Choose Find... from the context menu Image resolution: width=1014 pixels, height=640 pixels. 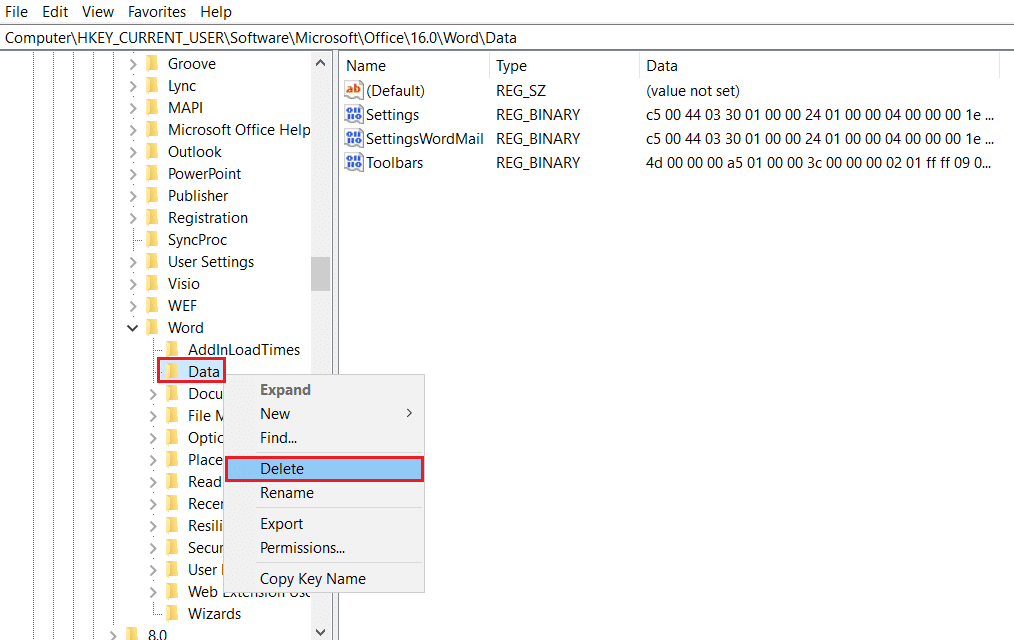[x=325, y=438]
